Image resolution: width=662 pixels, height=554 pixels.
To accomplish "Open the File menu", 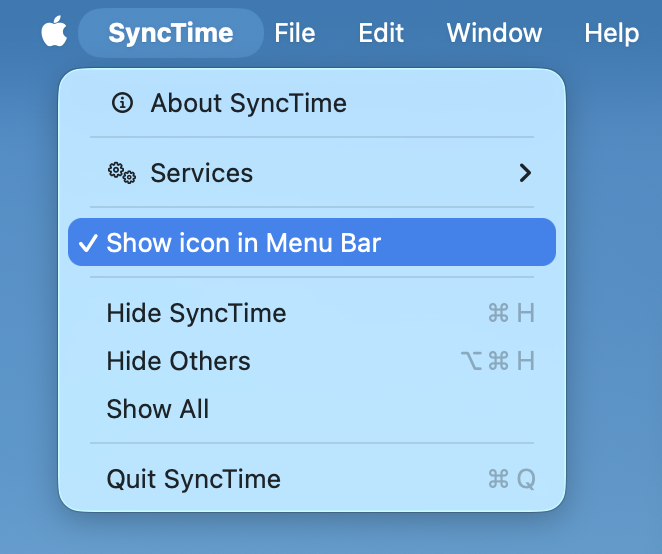I will point(295,33).
